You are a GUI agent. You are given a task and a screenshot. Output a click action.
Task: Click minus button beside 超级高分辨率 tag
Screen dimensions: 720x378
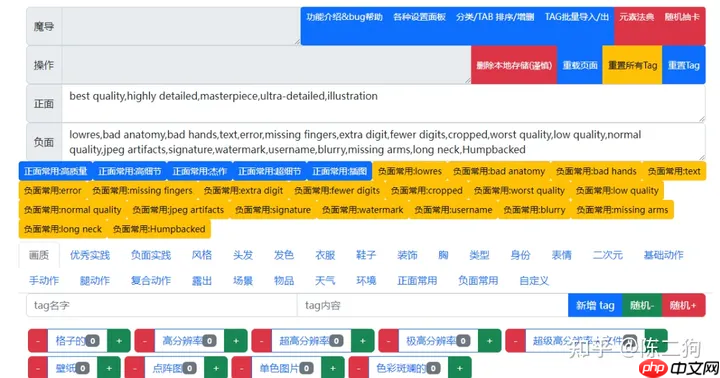pos(515,341)
